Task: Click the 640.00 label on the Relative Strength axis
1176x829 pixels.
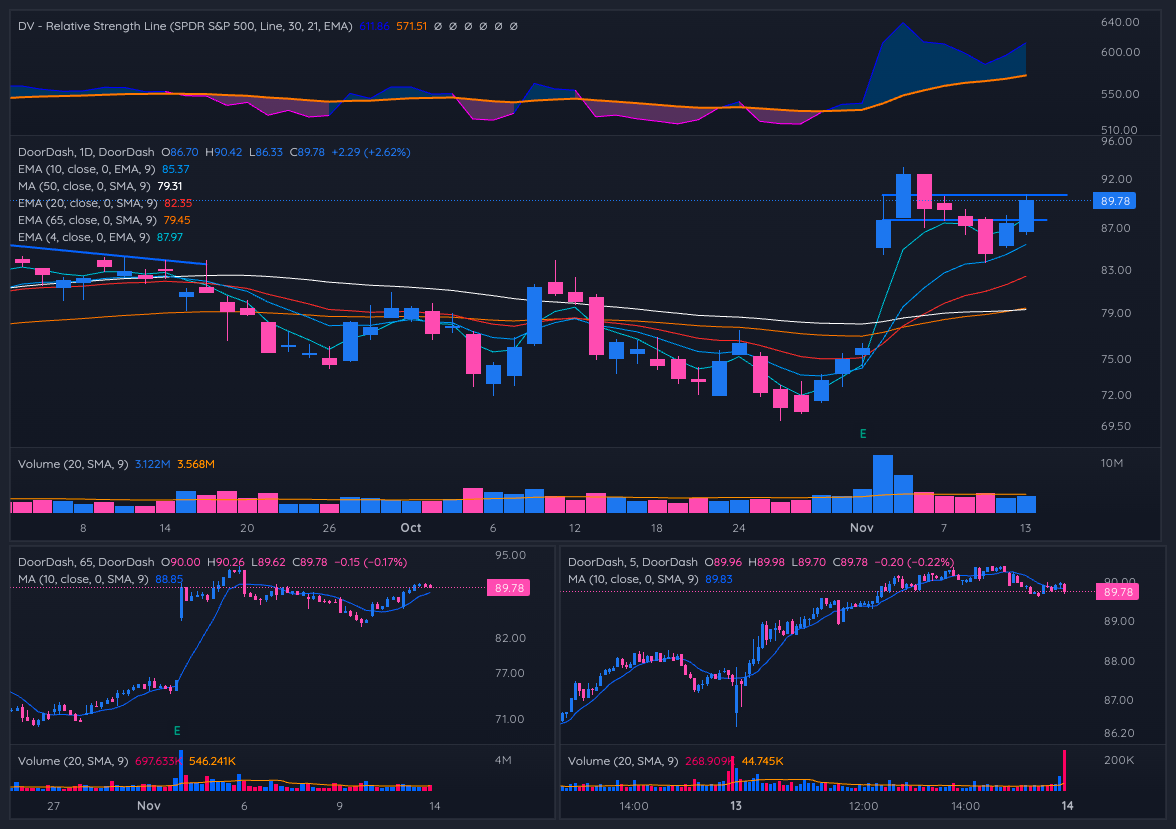Action: [x=1120, y=23]
